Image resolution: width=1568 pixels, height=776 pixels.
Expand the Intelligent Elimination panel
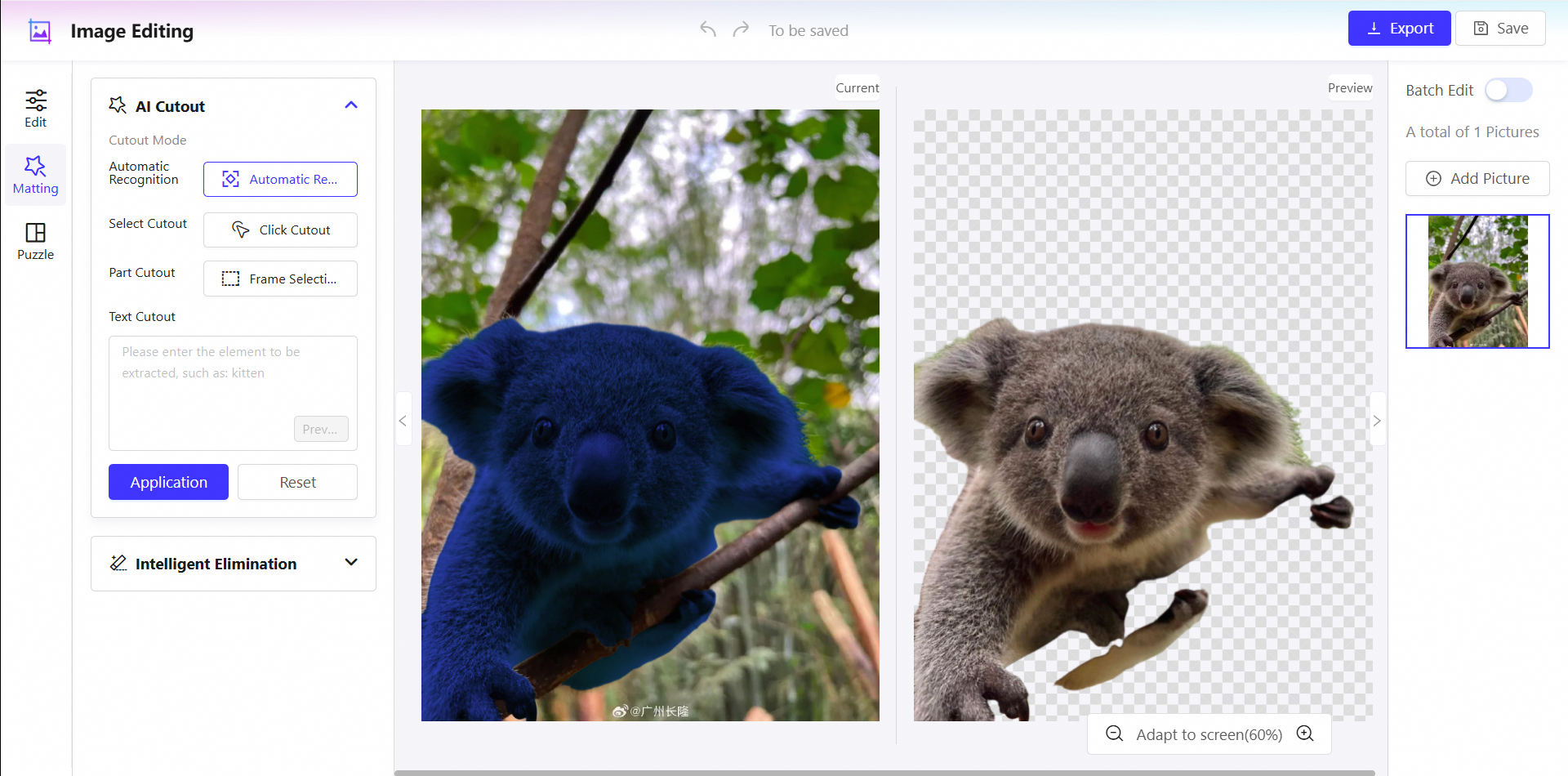[x=351, y=563]
